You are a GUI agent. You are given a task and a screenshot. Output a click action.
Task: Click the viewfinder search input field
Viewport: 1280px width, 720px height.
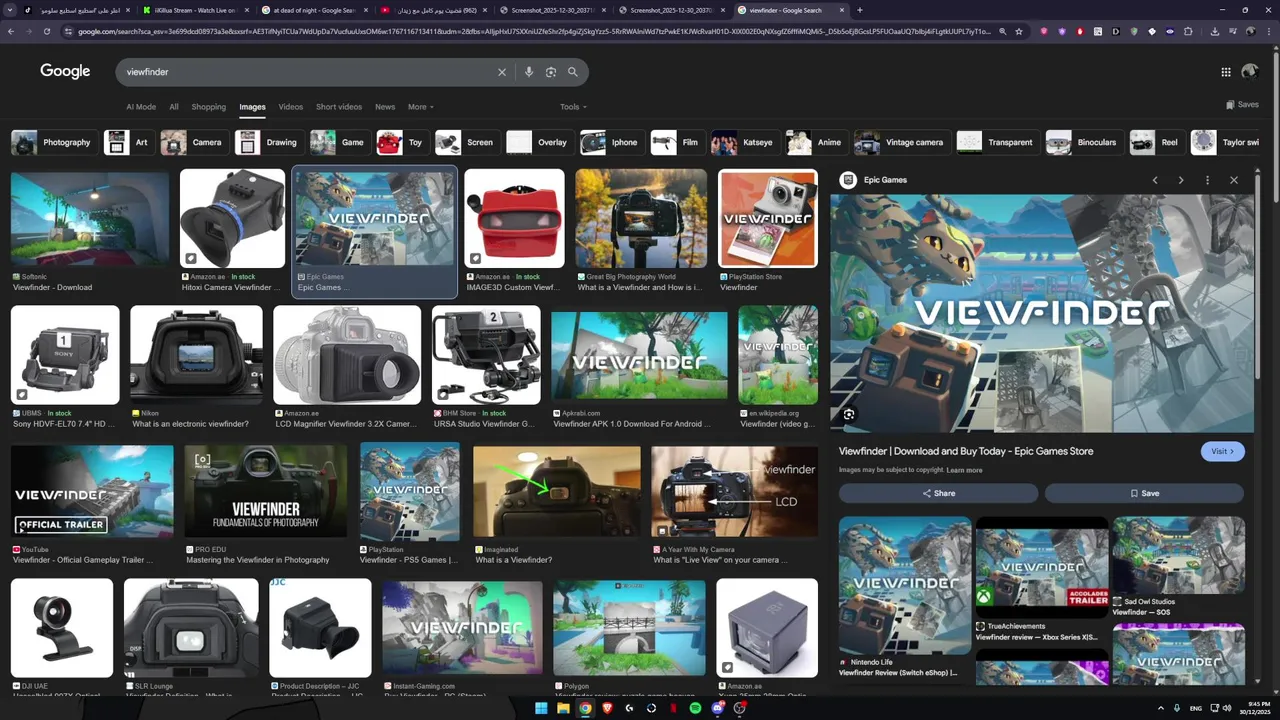click(x=305, y=72)
